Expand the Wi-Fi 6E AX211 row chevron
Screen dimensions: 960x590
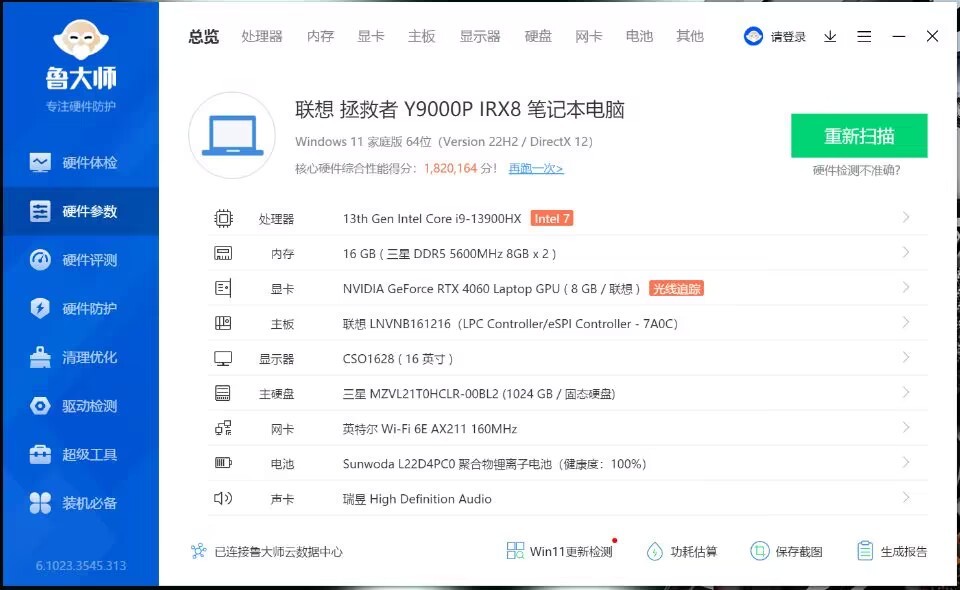[906, 427]
